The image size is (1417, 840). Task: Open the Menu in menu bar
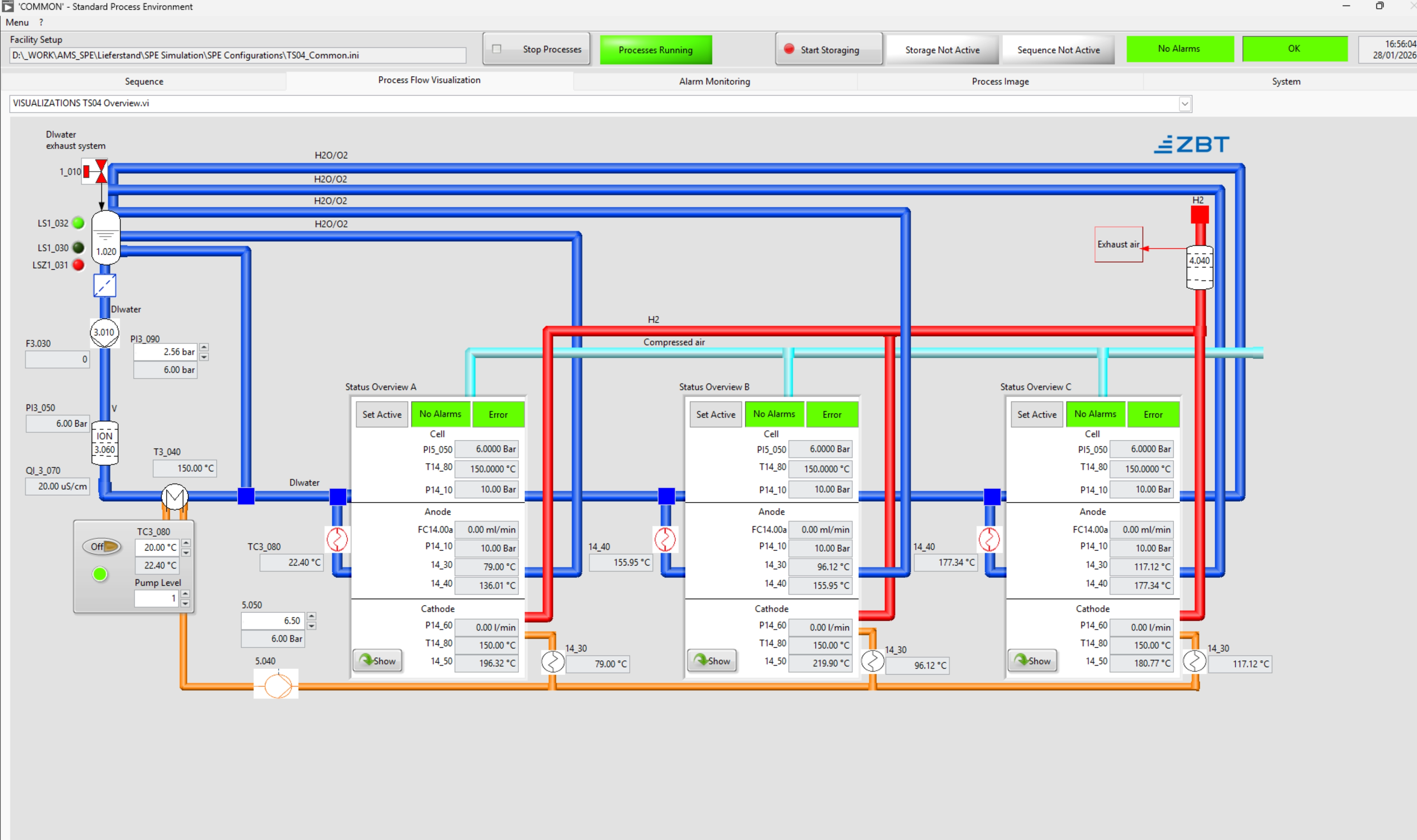coord(16,22)
